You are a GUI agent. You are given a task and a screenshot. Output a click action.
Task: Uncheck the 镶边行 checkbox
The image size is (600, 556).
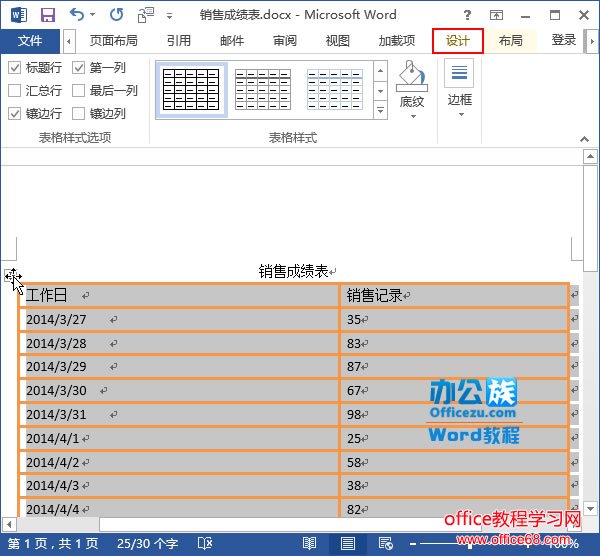coord(15,113)
